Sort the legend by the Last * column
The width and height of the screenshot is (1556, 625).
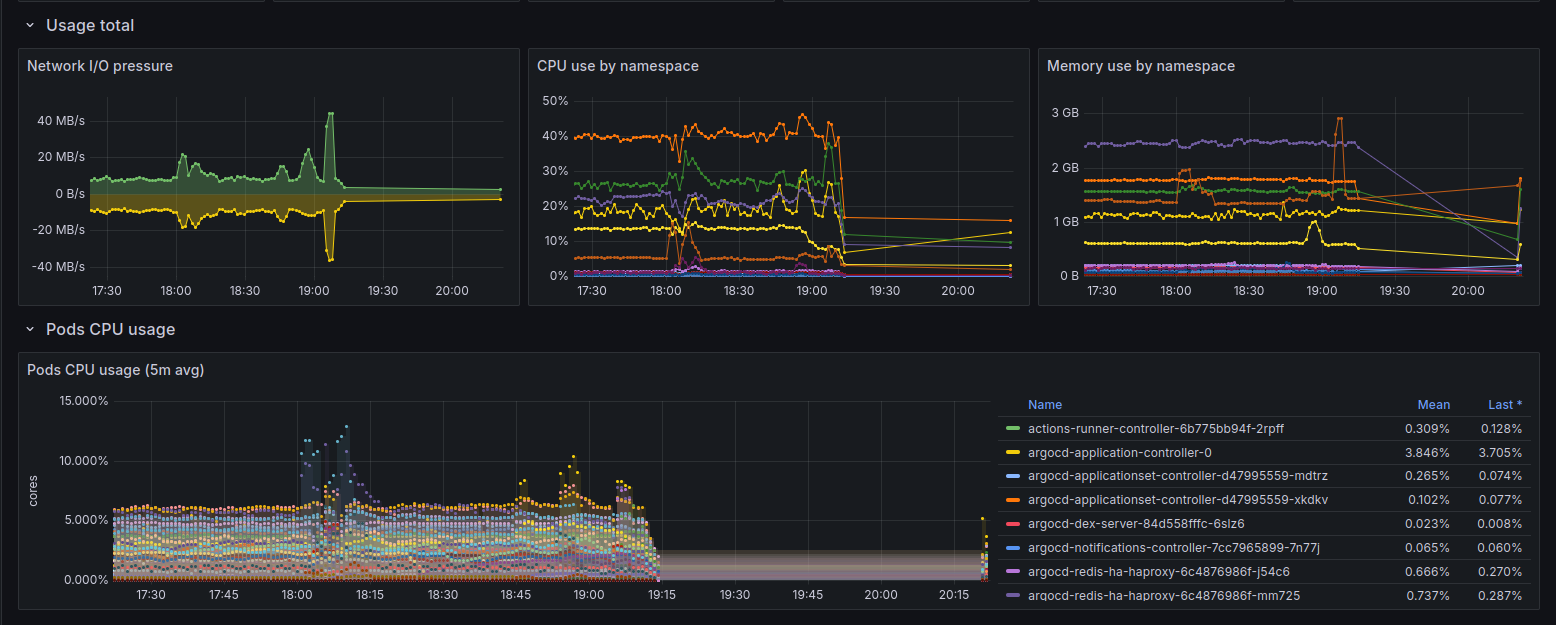1504,405
